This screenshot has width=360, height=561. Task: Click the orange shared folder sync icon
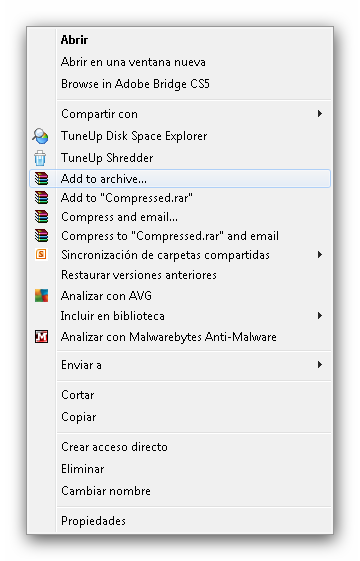41,254
